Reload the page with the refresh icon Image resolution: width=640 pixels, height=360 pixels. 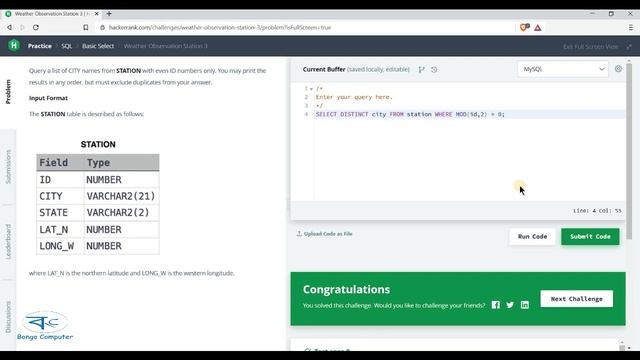tap(36, 27)
